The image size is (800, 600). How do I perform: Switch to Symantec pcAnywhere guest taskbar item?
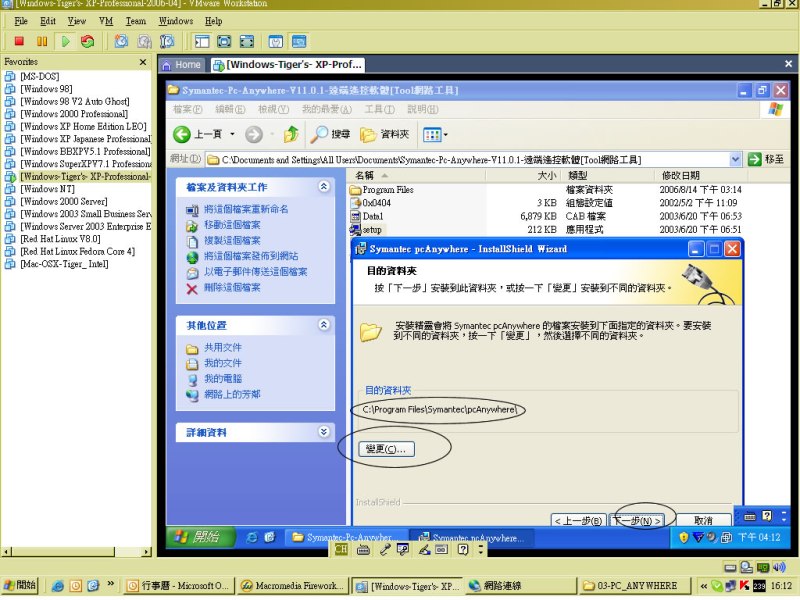[472, 538]
